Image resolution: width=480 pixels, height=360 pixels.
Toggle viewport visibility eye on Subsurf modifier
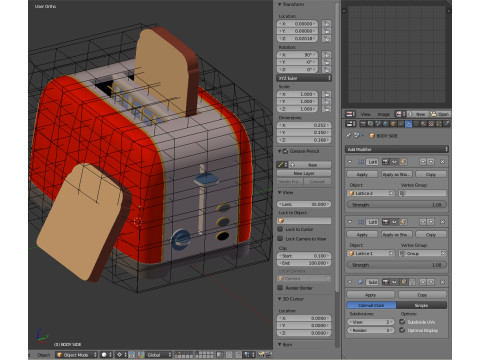click(x=394, y=282)
